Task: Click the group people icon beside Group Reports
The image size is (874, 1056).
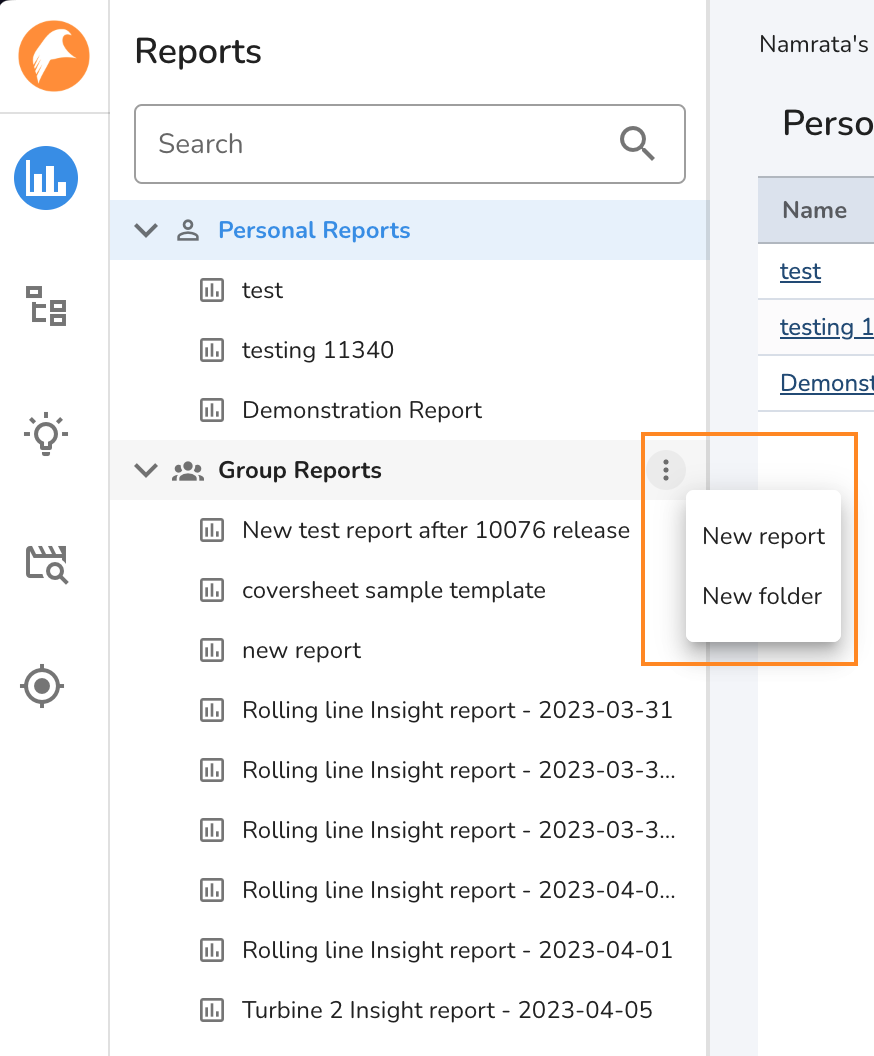Action: [188, 470]
